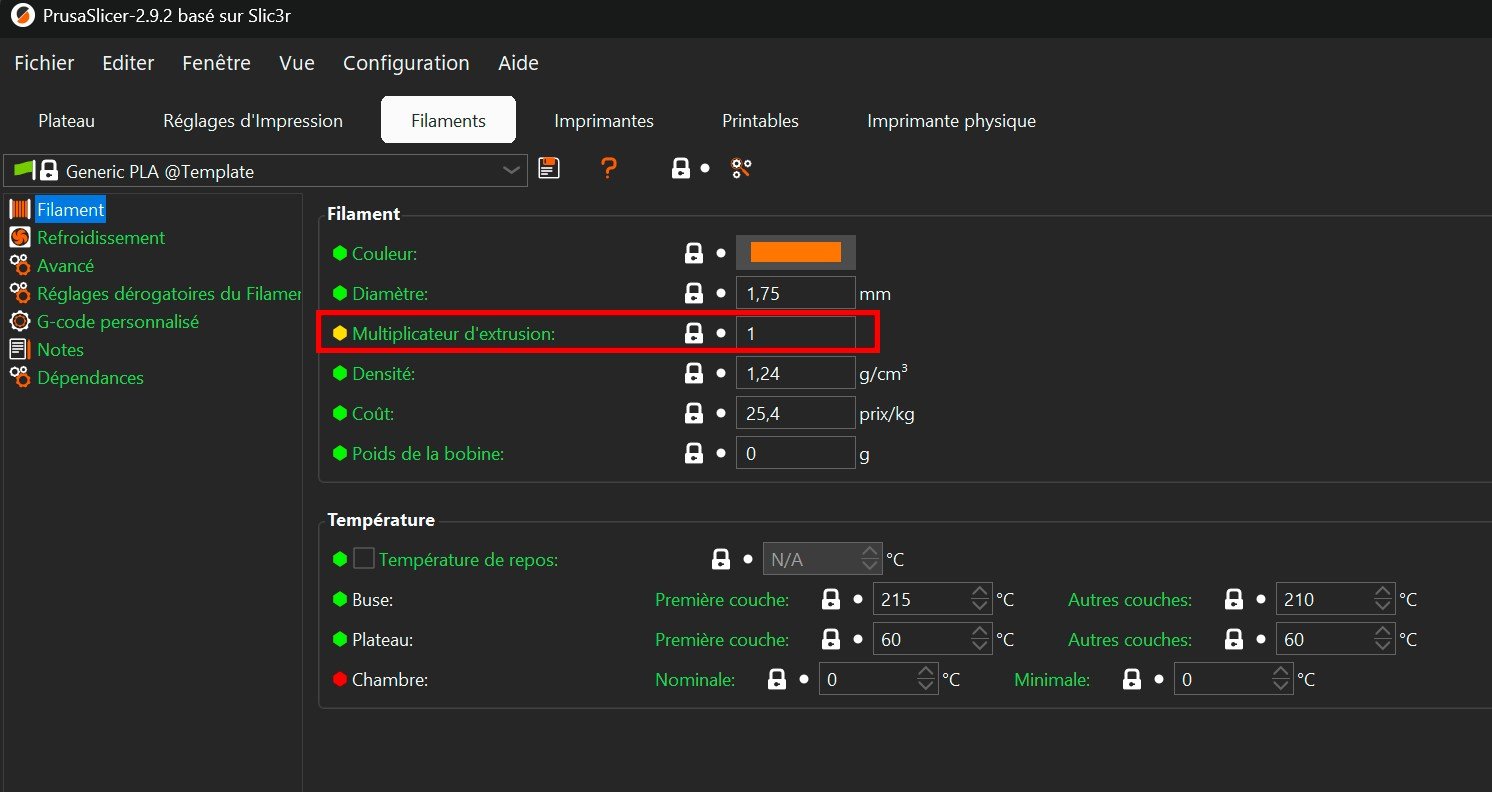Click the Densité input field
This screenshot has height=792, width=1492.
coord(796,373)
